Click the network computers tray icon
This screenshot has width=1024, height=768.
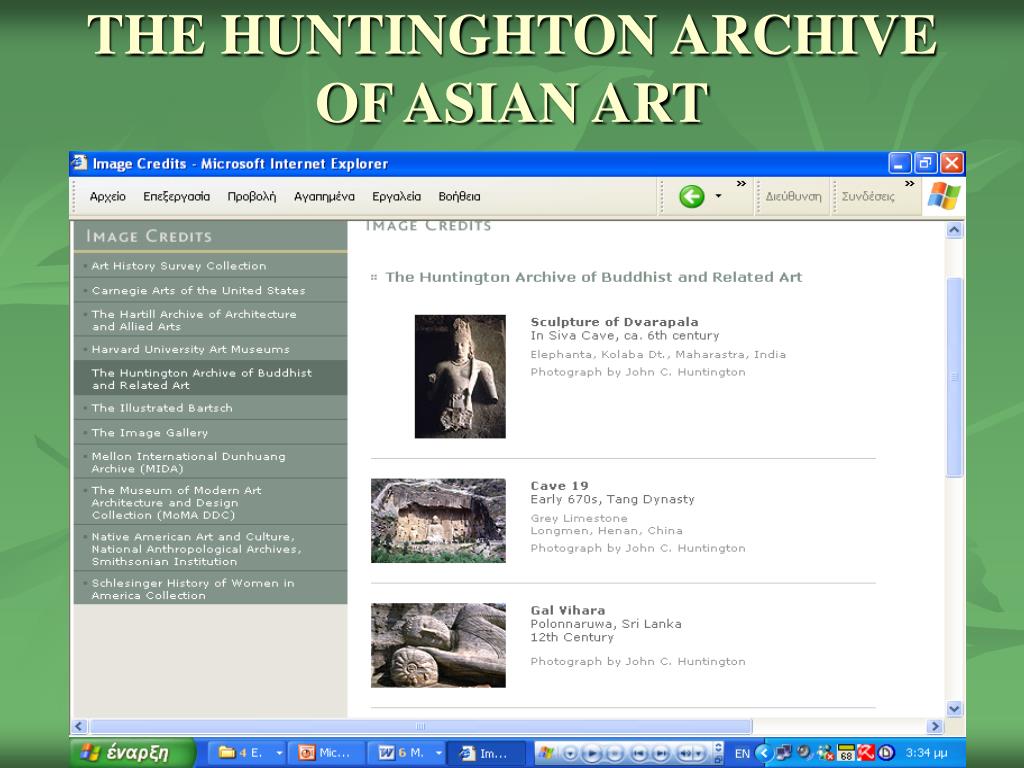point(784,752)
